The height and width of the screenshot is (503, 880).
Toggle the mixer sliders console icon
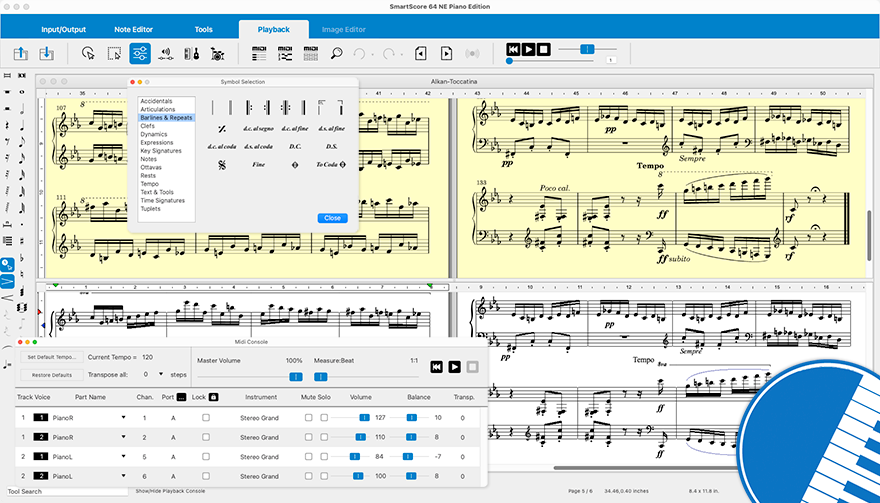point(140,53)
